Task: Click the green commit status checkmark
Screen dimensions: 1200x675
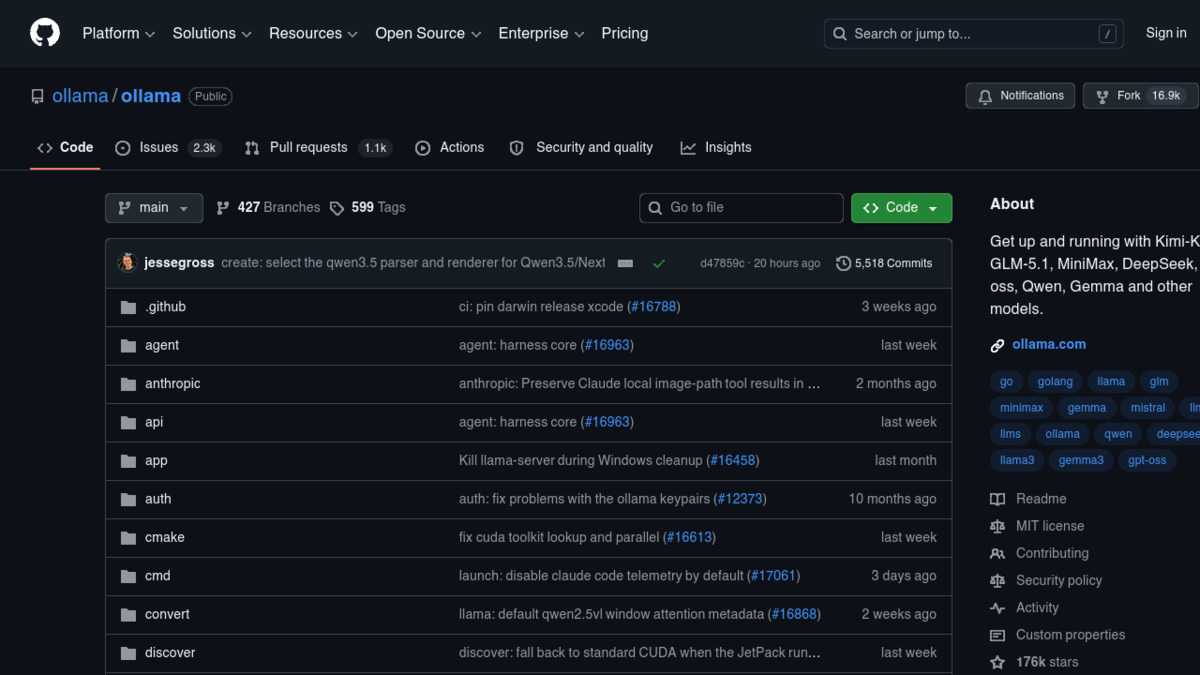Action: click(659, 264)
